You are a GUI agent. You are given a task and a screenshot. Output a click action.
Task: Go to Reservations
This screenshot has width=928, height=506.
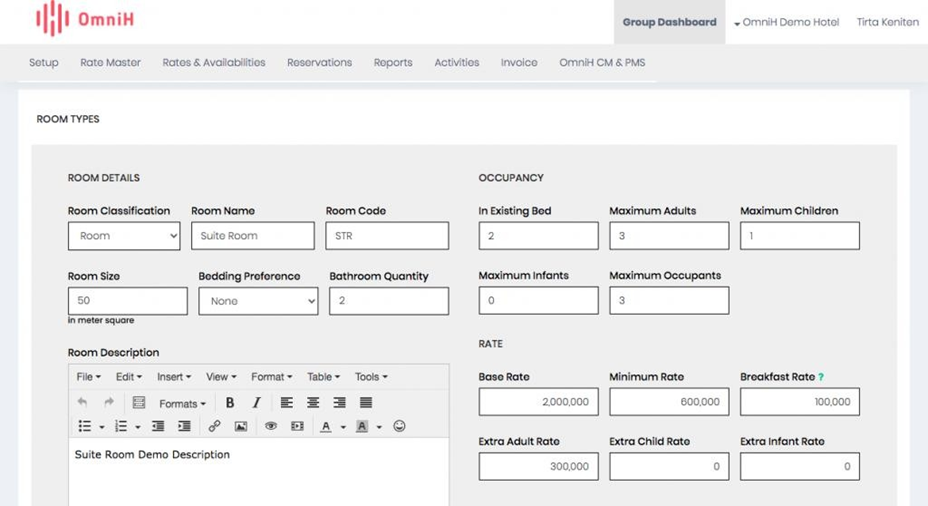click(320, 63)
